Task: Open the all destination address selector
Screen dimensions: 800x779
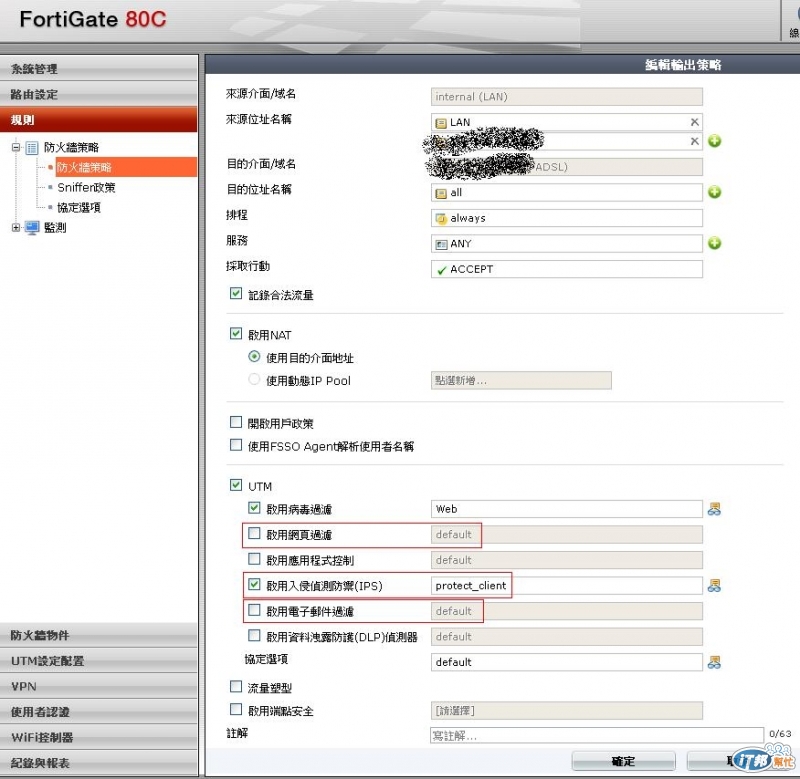Action: pos(566,192)
